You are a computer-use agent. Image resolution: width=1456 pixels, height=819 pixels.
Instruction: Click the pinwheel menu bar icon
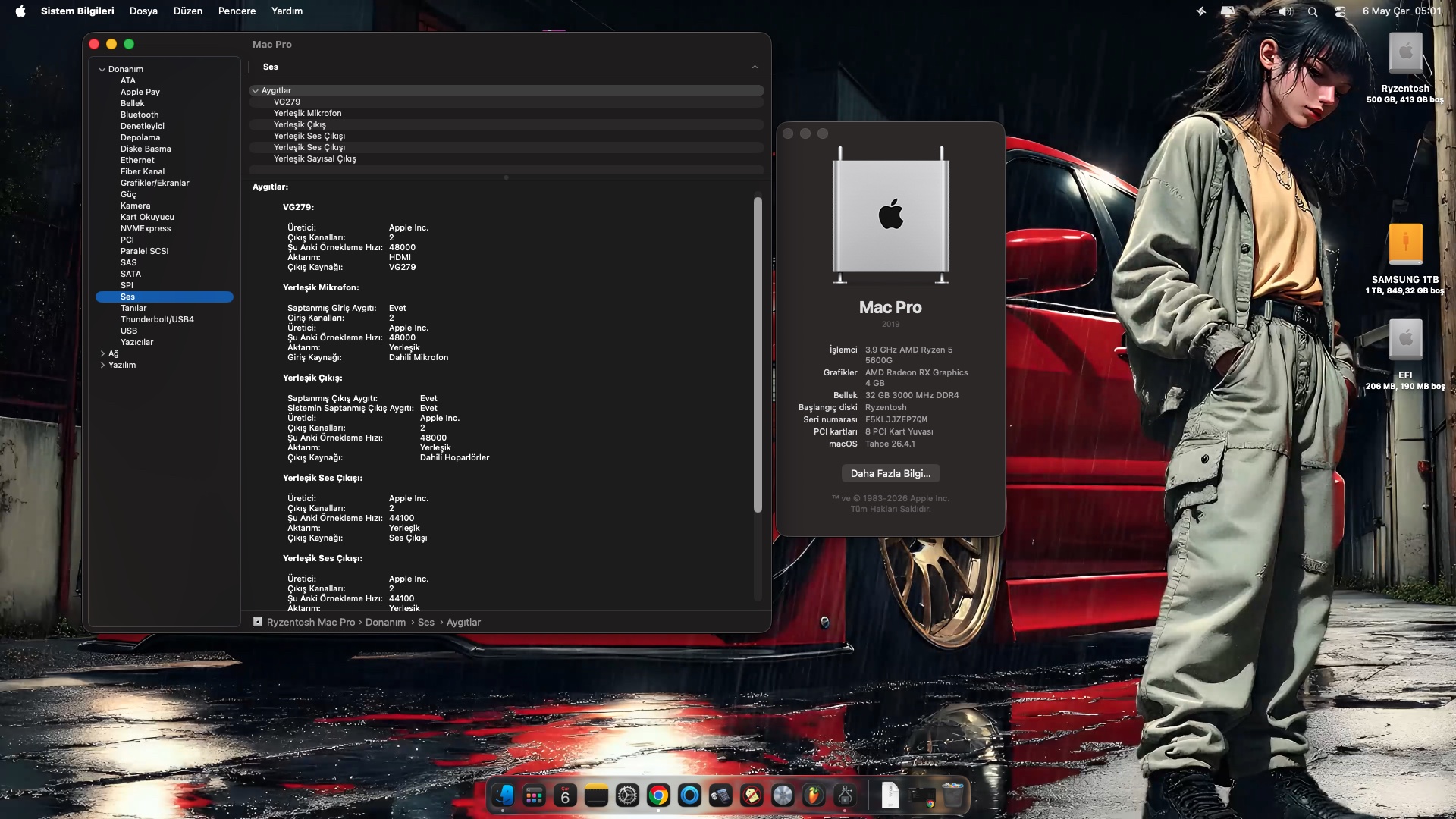1201,11
